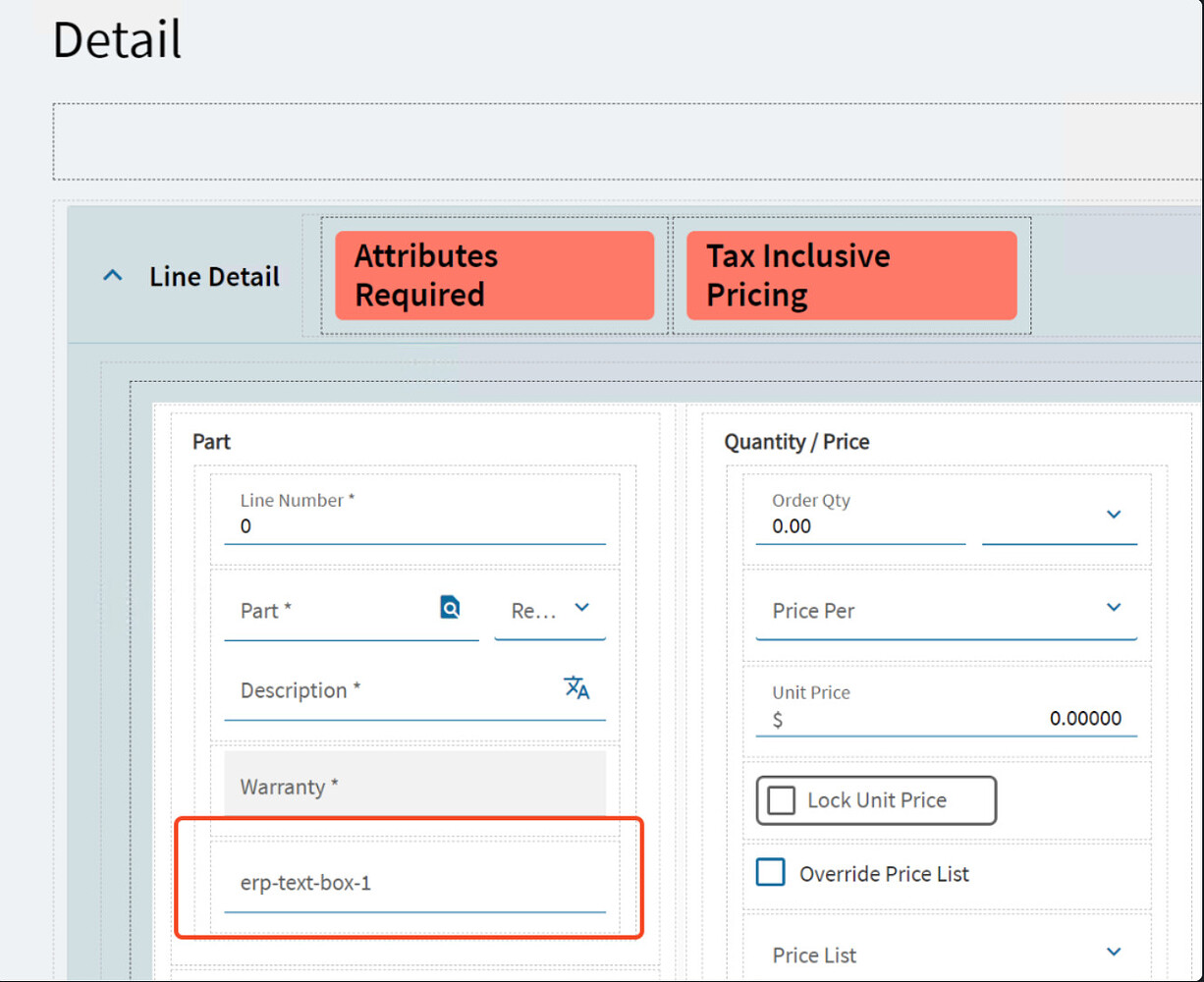1204x982 pixels.
Task: Select the Line Number input
Action: click(x=412, y=526)
